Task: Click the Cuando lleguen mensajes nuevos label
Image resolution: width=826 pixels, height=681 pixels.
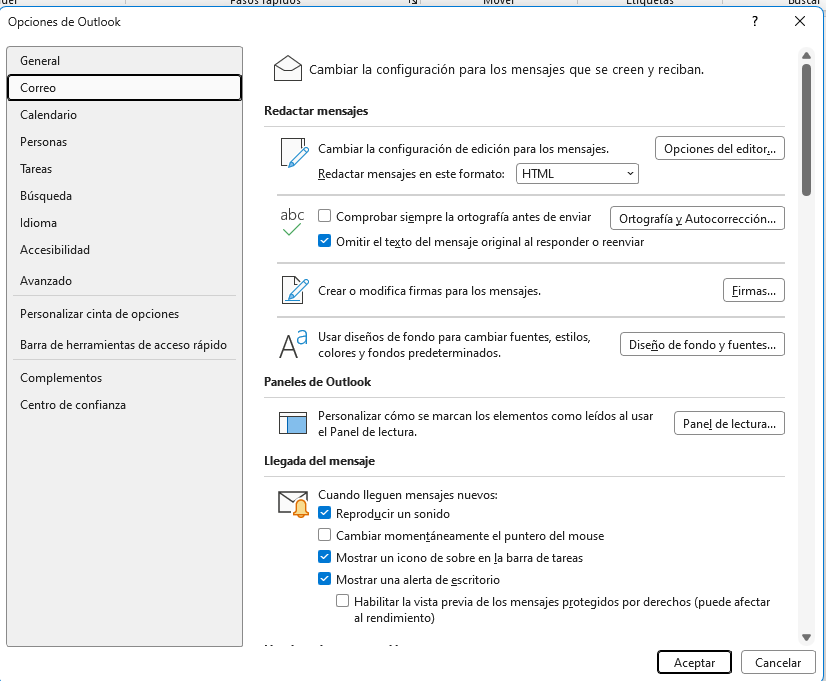Action: pyautogui.click(x=408, y=495)
